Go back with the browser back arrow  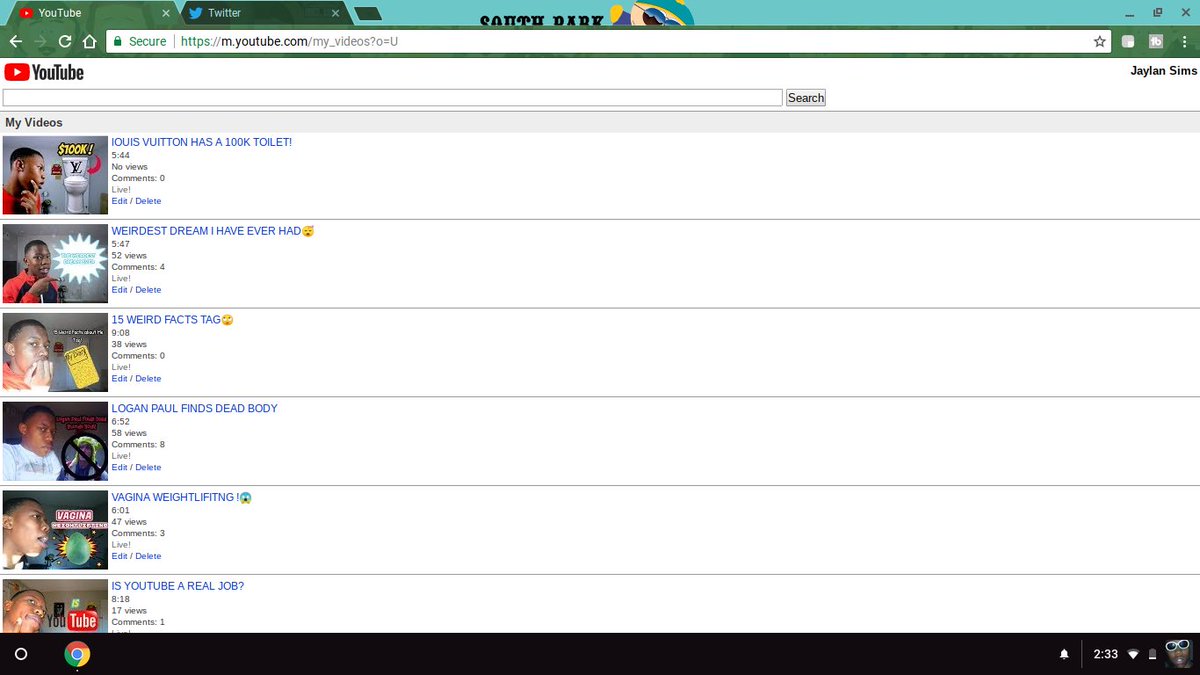pos(15,42)
